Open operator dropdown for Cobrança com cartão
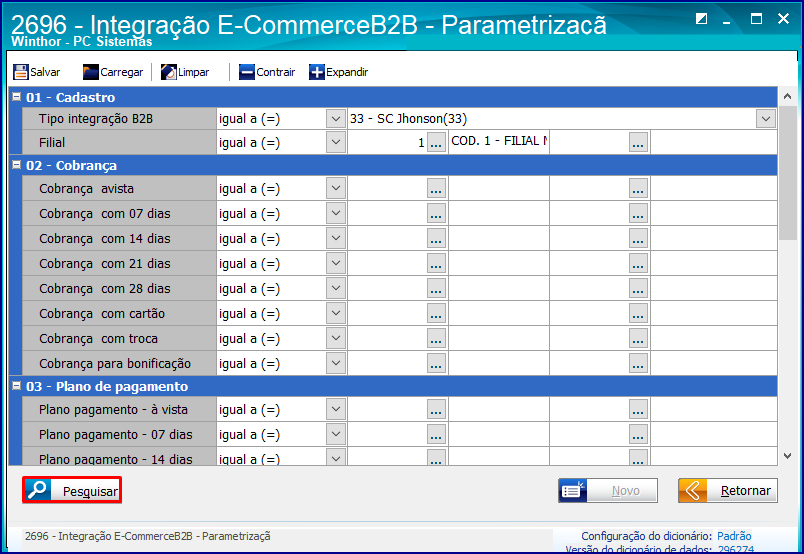The width and height of the screenshot is (804, 554). tap(336, 313)
